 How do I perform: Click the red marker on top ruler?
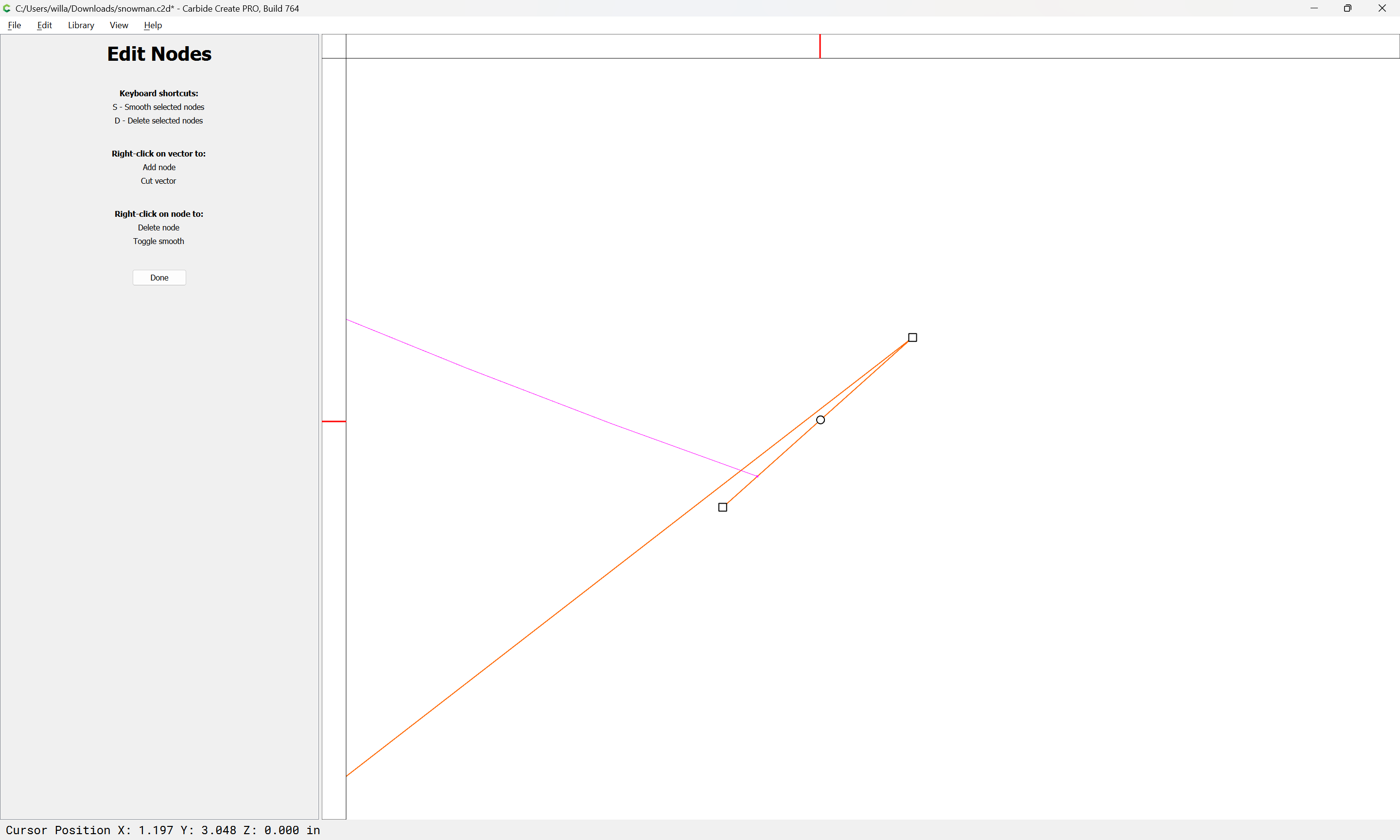click(x=820, y=46)
